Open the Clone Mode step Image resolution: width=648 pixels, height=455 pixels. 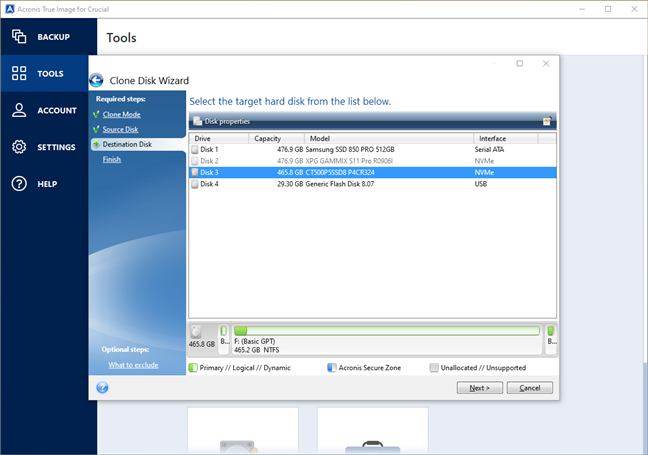[x=122, y=114]
